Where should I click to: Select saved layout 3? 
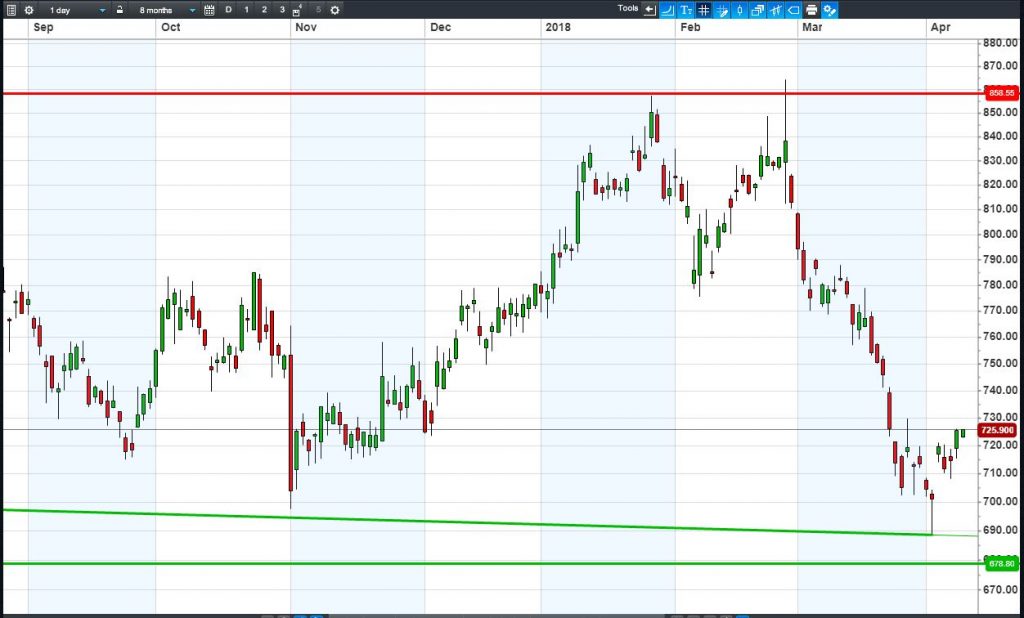282,10
